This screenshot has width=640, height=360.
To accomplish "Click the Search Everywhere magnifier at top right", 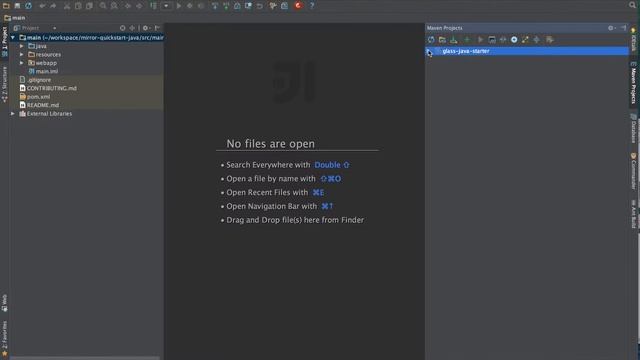I will pos(633,5).
